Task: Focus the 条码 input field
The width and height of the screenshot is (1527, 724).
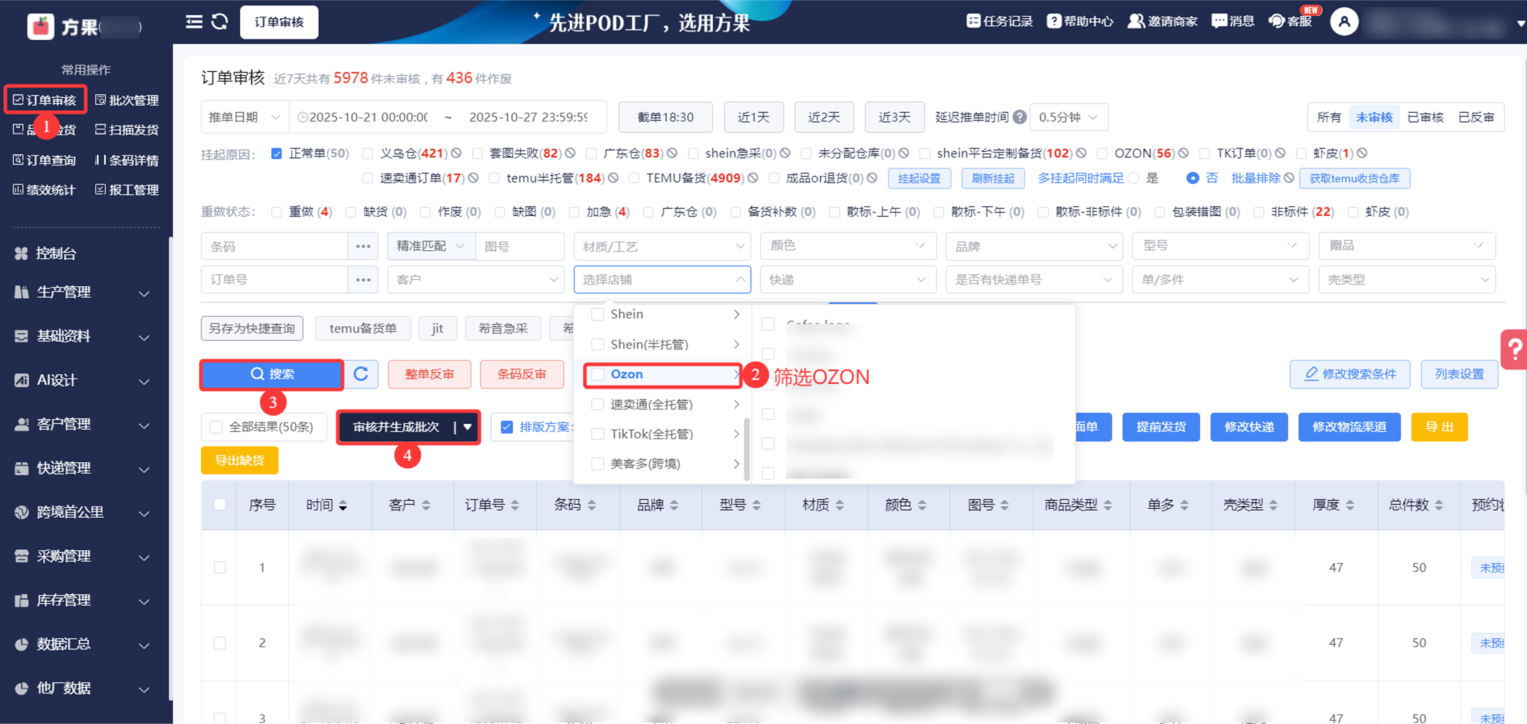Action: pyautogui.click(x=274, y=246)
